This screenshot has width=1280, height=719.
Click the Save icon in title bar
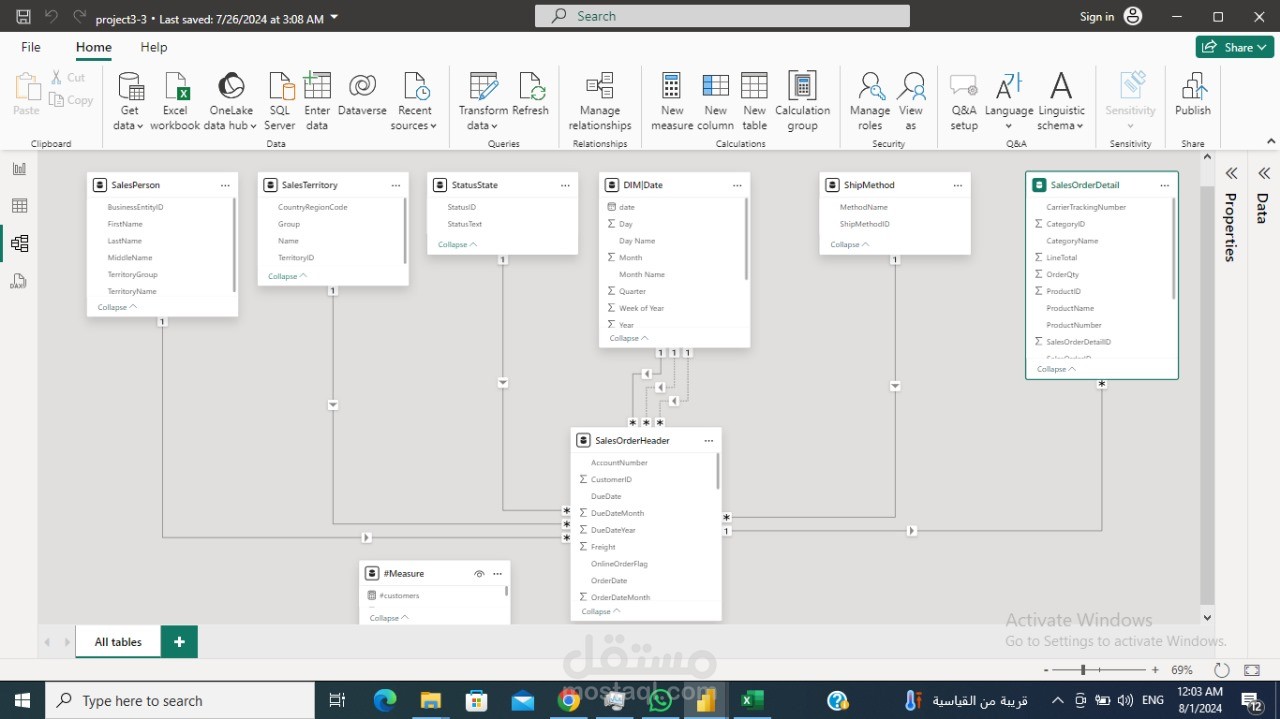pyautogui.click(x=23, y=17)
